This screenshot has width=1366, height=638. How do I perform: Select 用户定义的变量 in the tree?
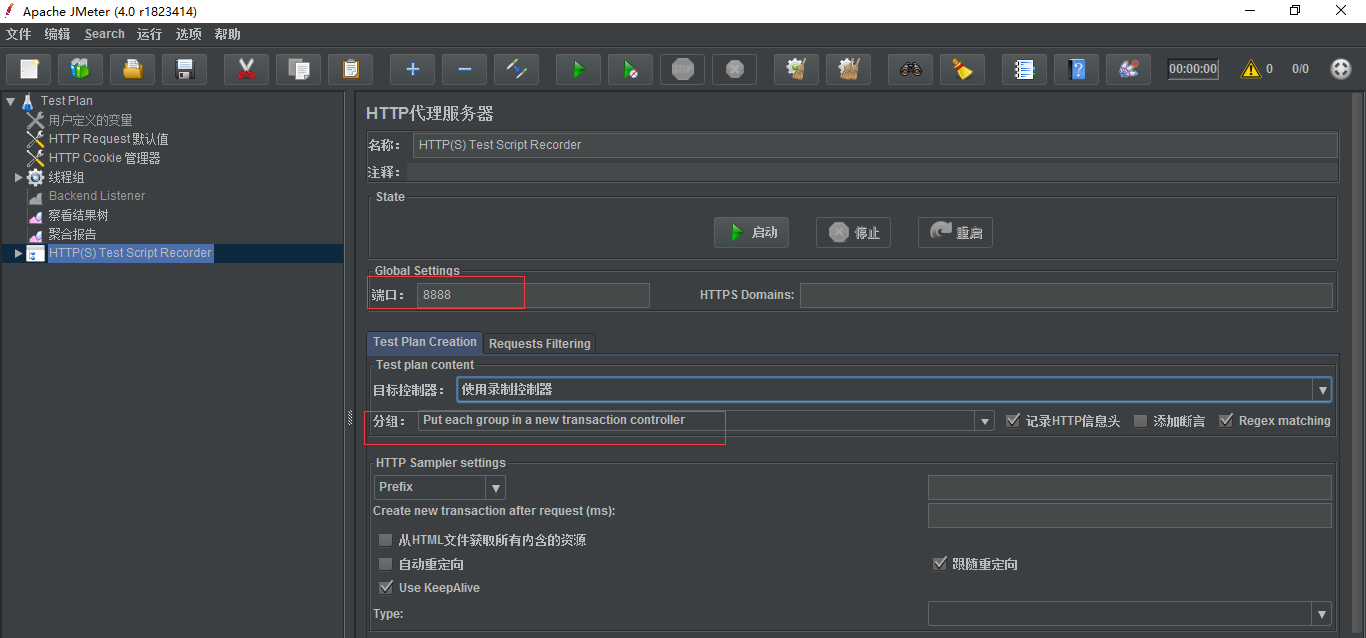click(x=90, y=120)
